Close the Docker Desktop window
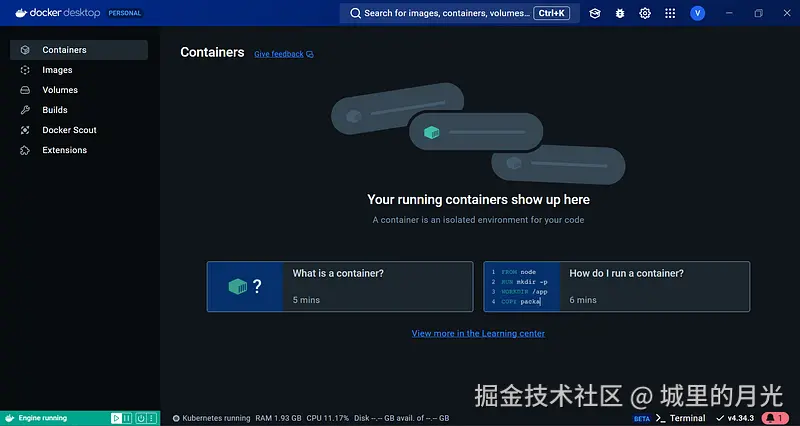800x426 pixels. click(787, 13)
